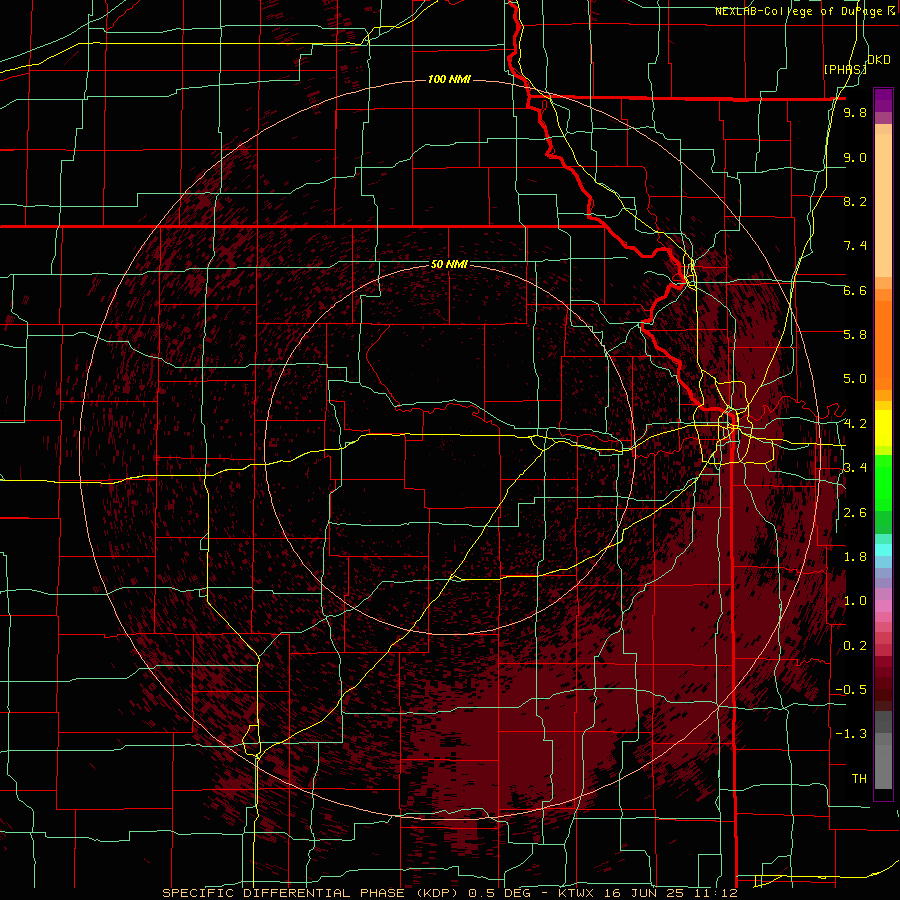Pick the purple segment atop the color bar
This screenshot has height=900, width=900.
click(883, 100)
